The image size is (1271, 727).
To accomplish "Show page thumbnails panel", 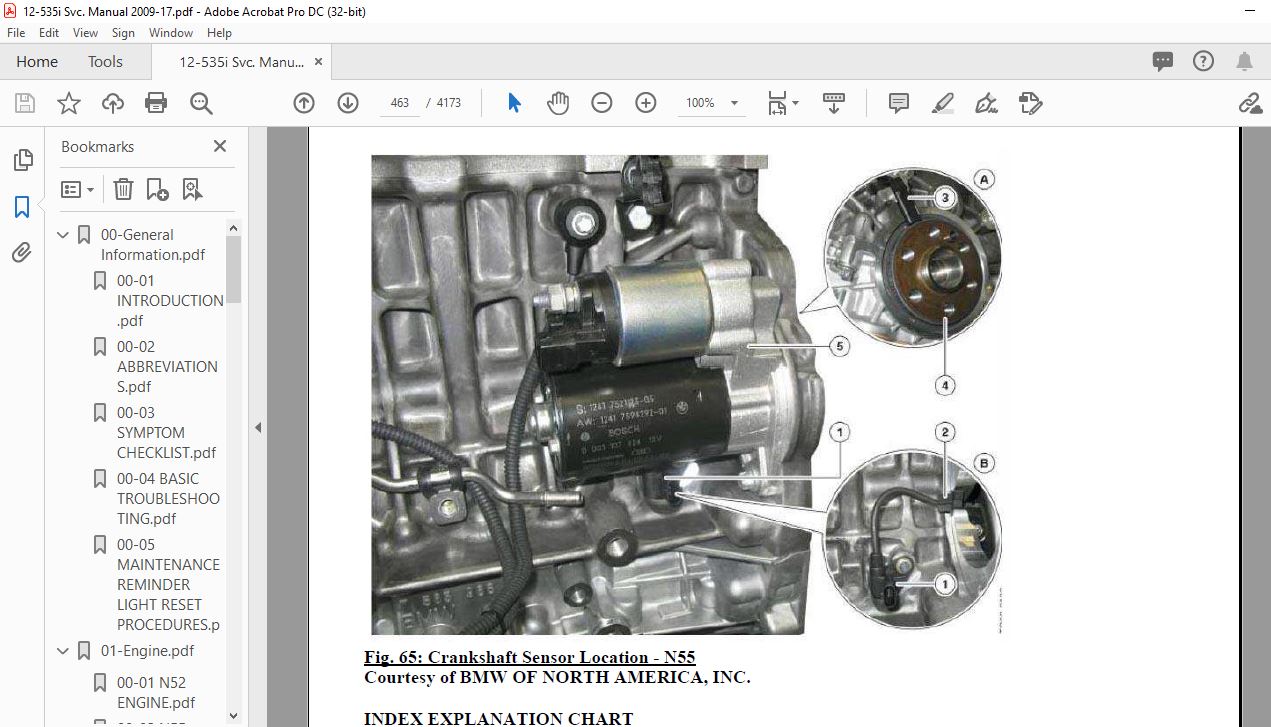I will [22, 160].
